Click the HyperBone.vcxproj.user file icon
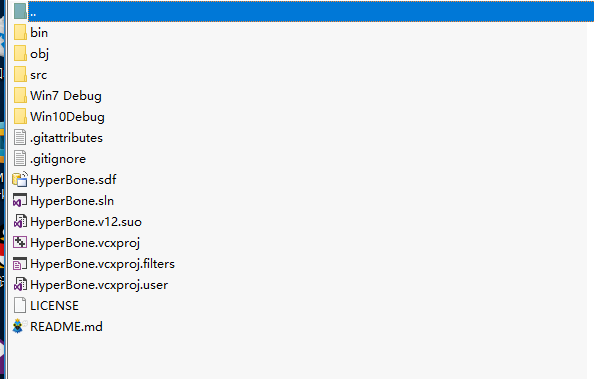Image resolution: width=594 pixels, height=379 pixels. pyautogui.click(x=20, y=285)
